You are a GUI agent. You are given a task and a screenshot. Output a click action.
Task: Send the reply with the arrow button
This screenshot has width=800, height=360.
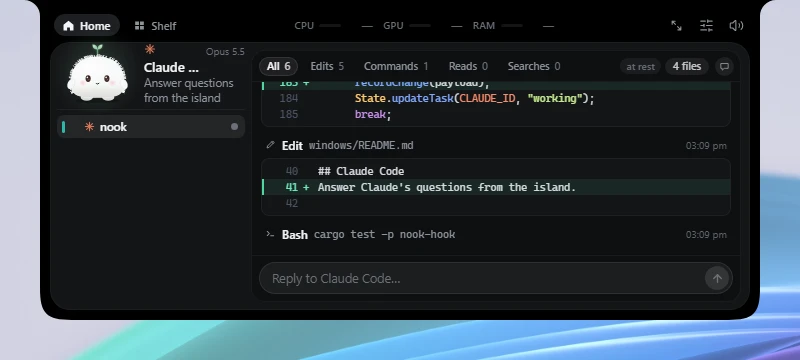pyautogui.click(x=717, y=278)
